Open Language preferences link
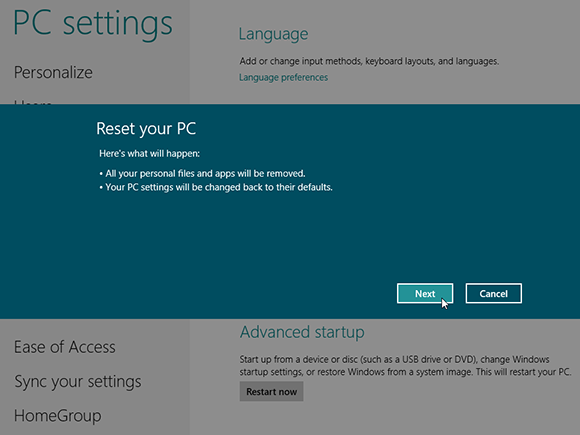The image size is (580, 435). point(283,77)
